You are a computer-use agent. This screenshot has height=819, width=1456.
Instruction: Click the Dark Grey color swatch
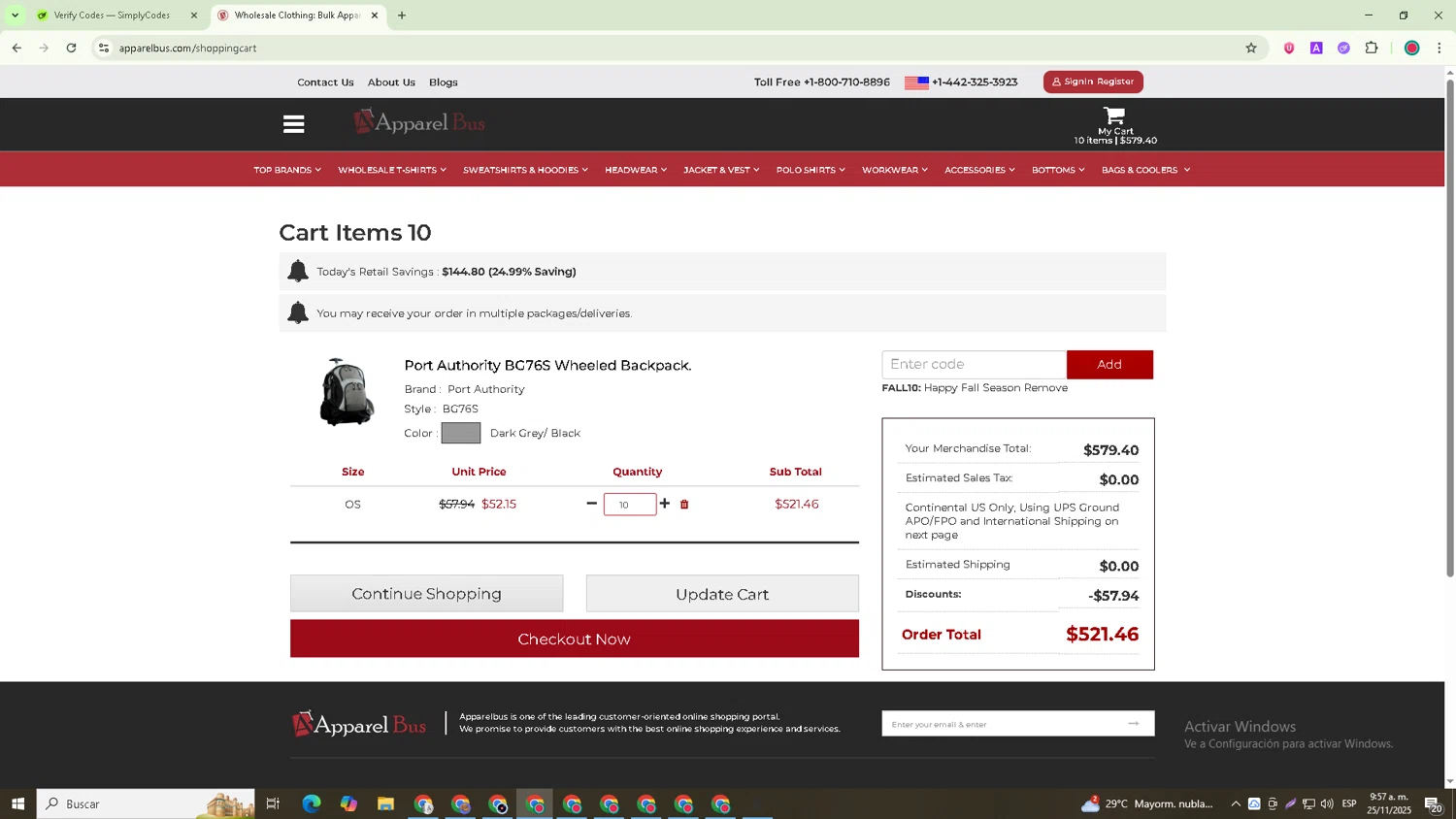pos(461,433)
